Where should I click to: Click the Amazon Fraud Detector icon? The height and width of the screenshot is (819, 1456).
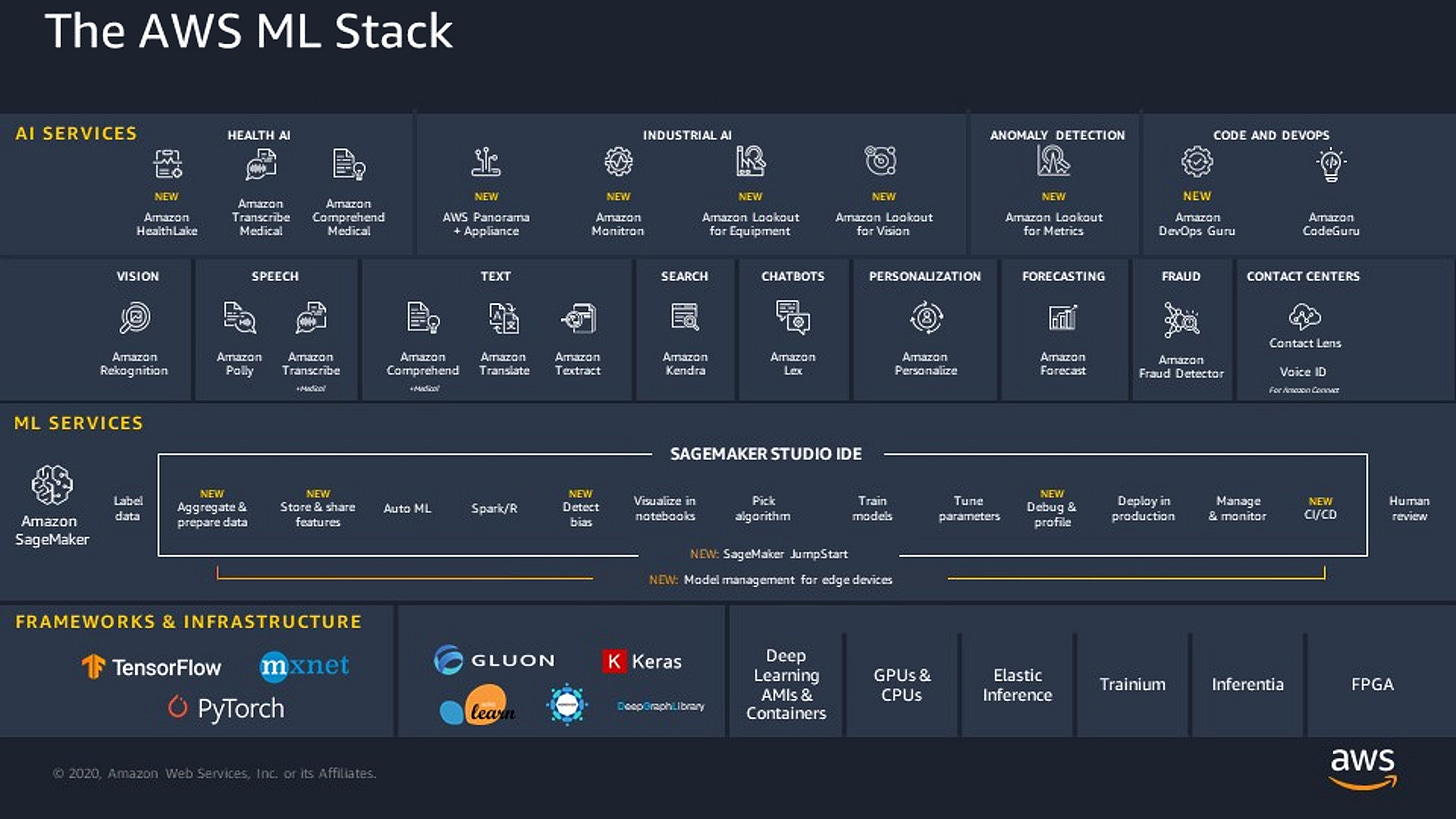click(x=1181, y=320)
